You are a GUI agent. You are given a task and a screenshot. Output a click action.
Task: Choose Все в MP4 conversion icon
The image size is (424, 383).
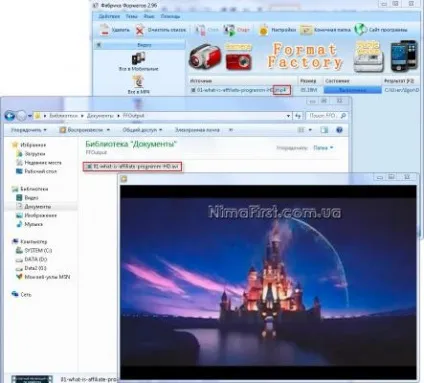point(138,81)
